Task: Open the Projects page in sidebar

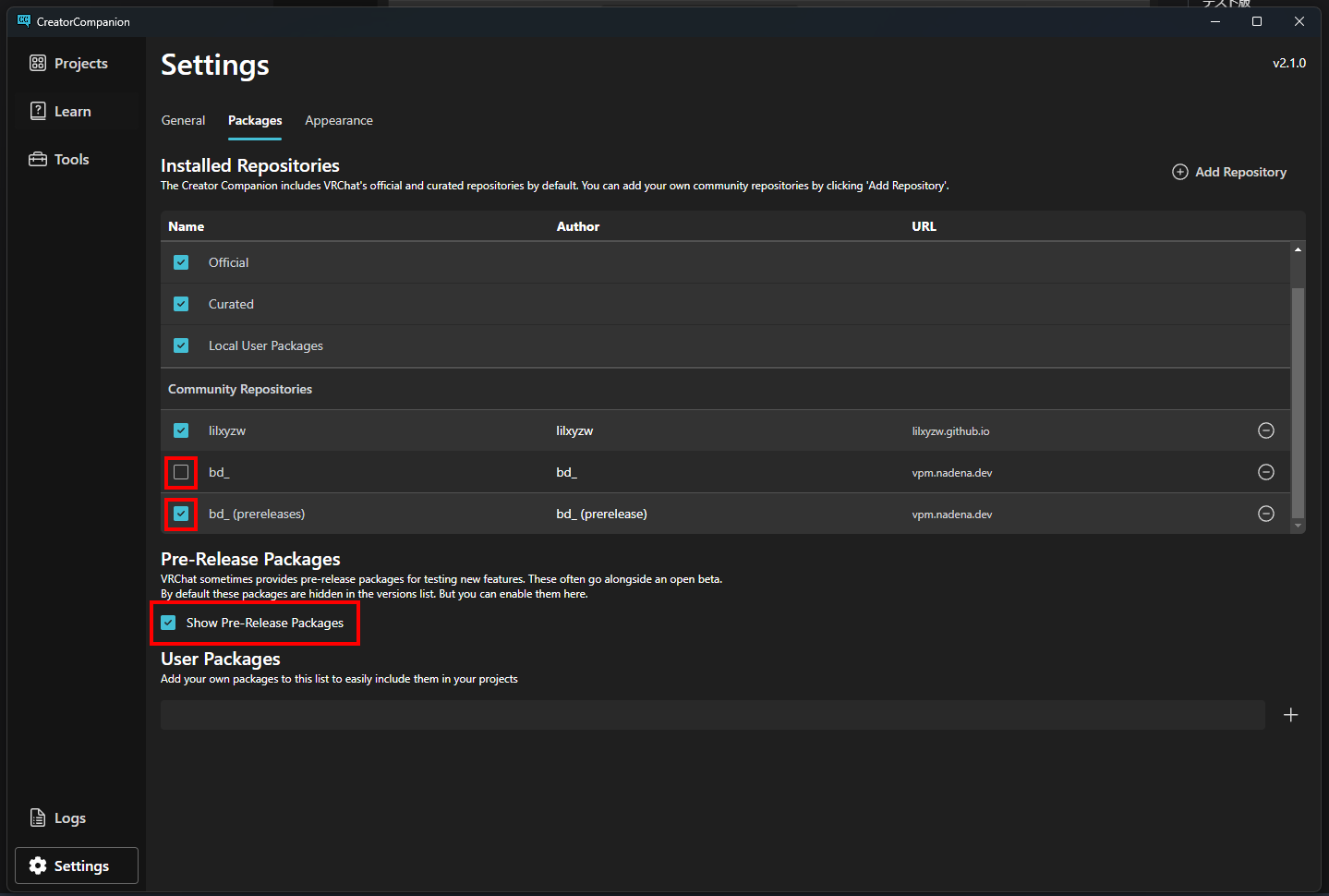Action: pyautogui.click(x=69, y=63)
